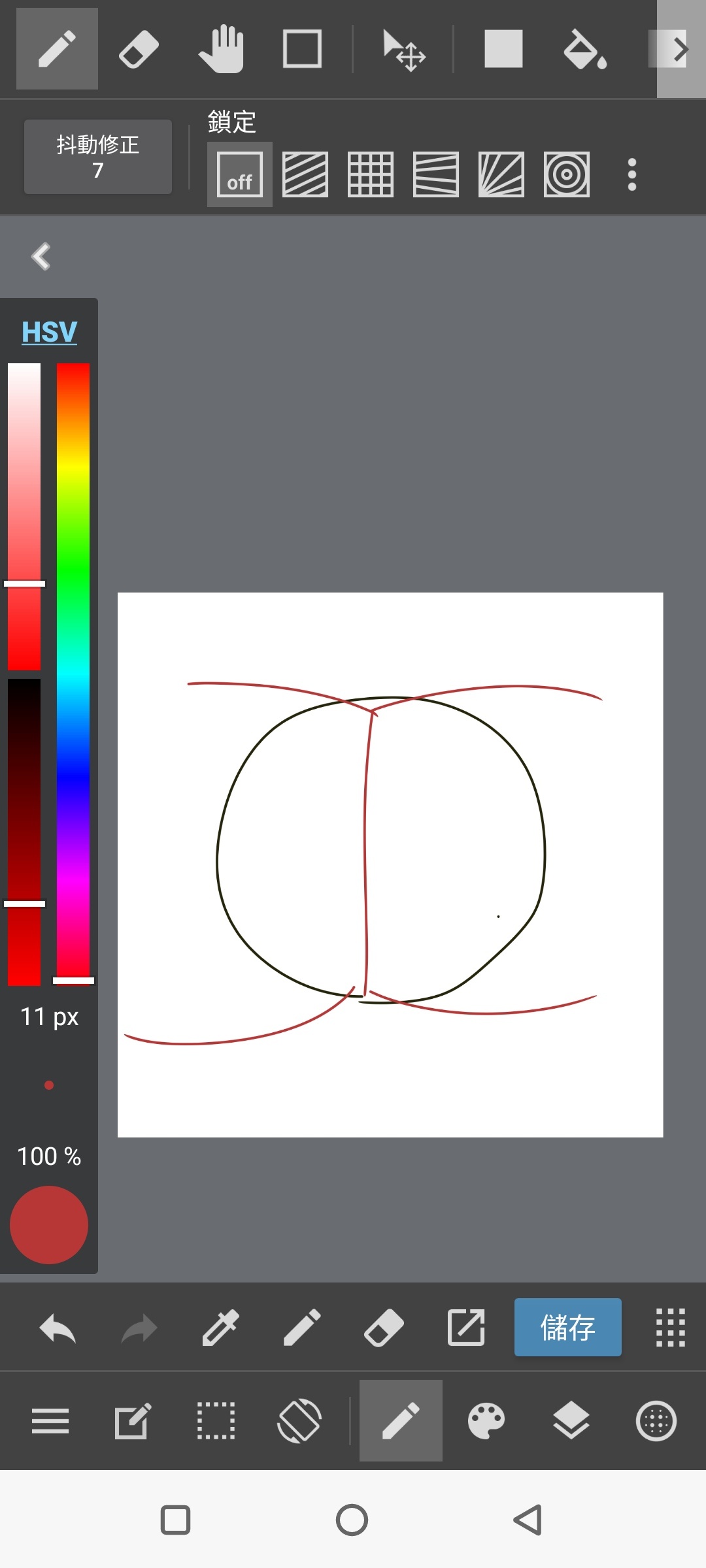The width and height of the screenshot is (706, 1568).
Task: Open the edit canvas menu
Action: (133, 1420)
